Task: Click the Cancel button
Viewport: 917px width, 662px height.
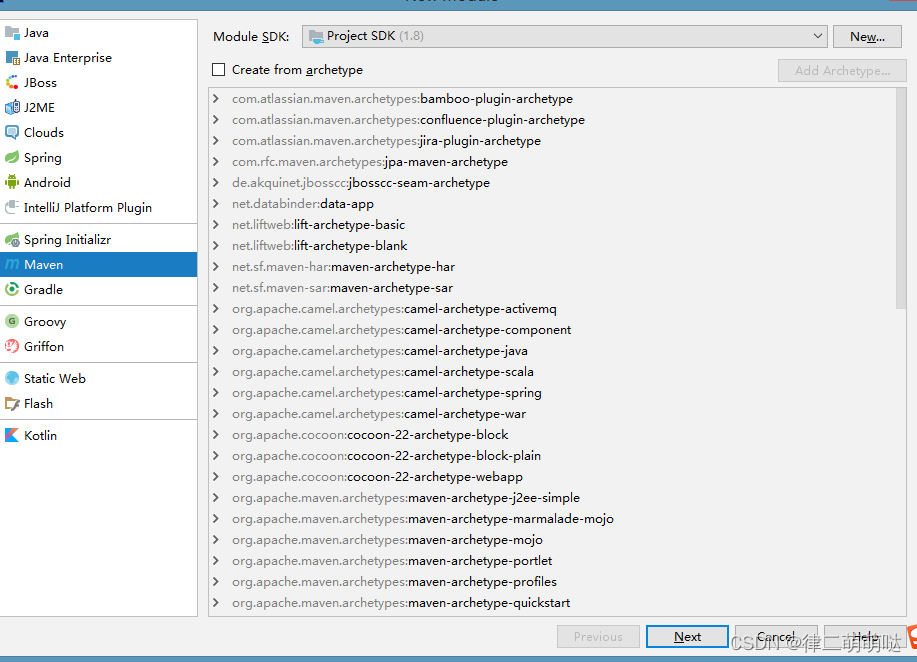Action: click(x=776, y=636)
